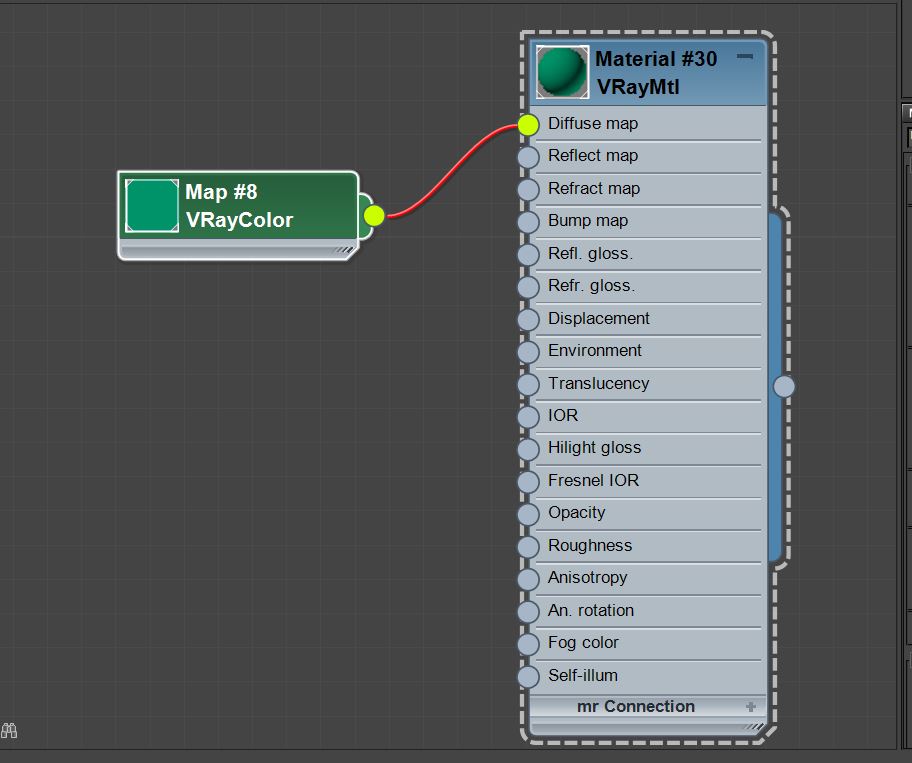Click the VRayMtl material output socket
Viewport: 912px width, 763px height.
pos(784,386)
